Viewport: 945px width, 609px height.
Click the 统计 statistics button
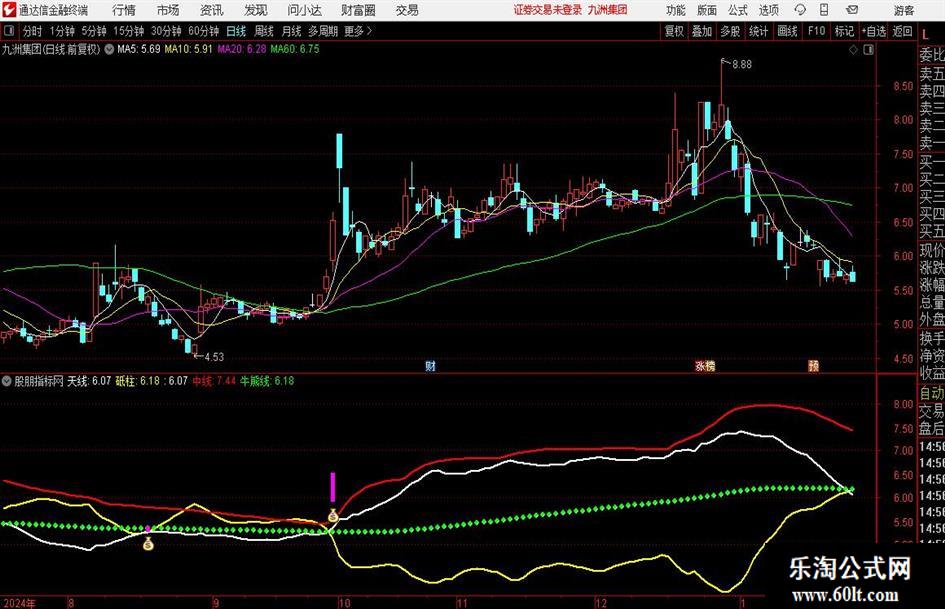point(758,31)
